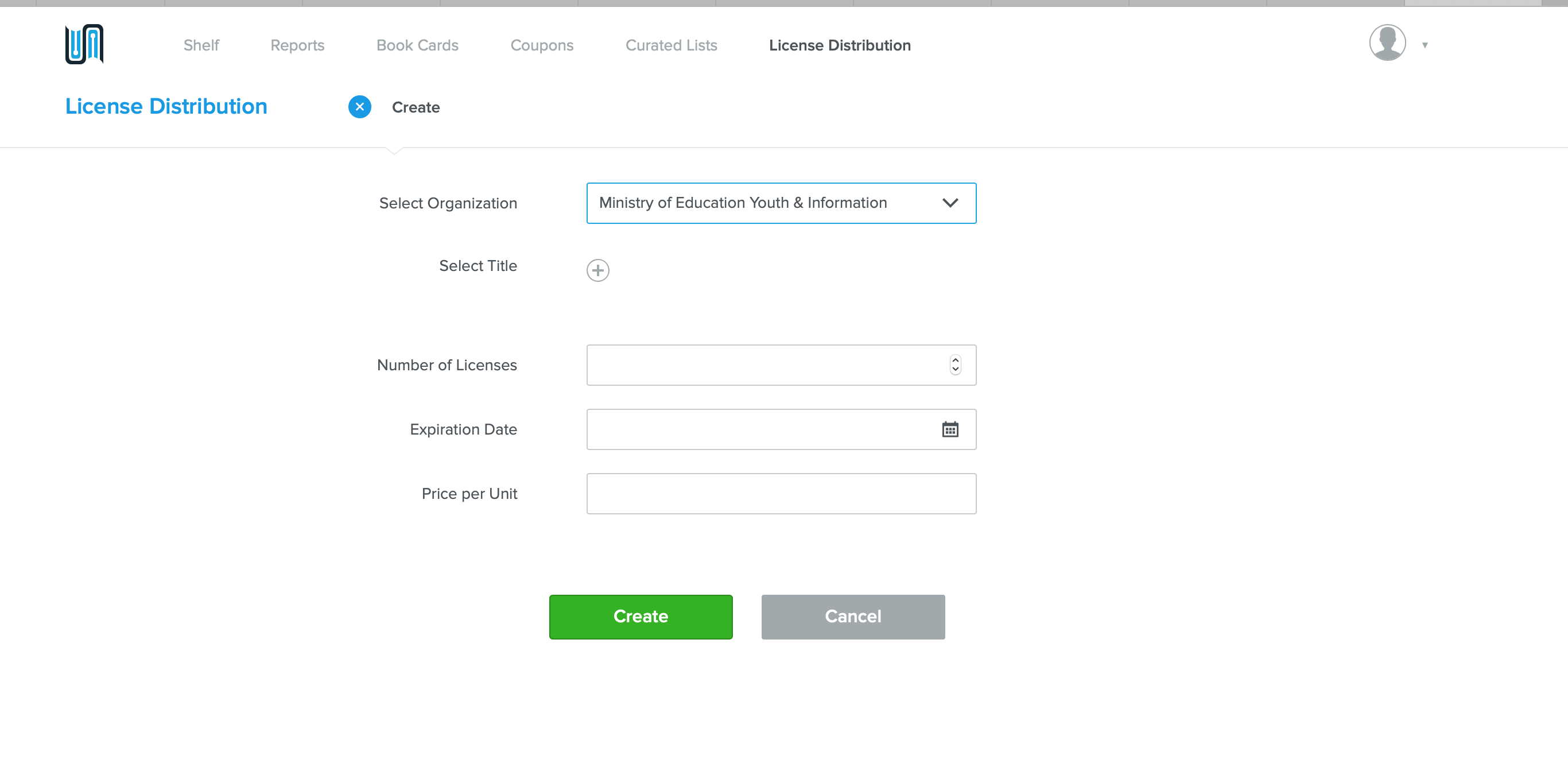Click the Create label in the header
This screenshot has width=1568, height=775.
[416, 108]
